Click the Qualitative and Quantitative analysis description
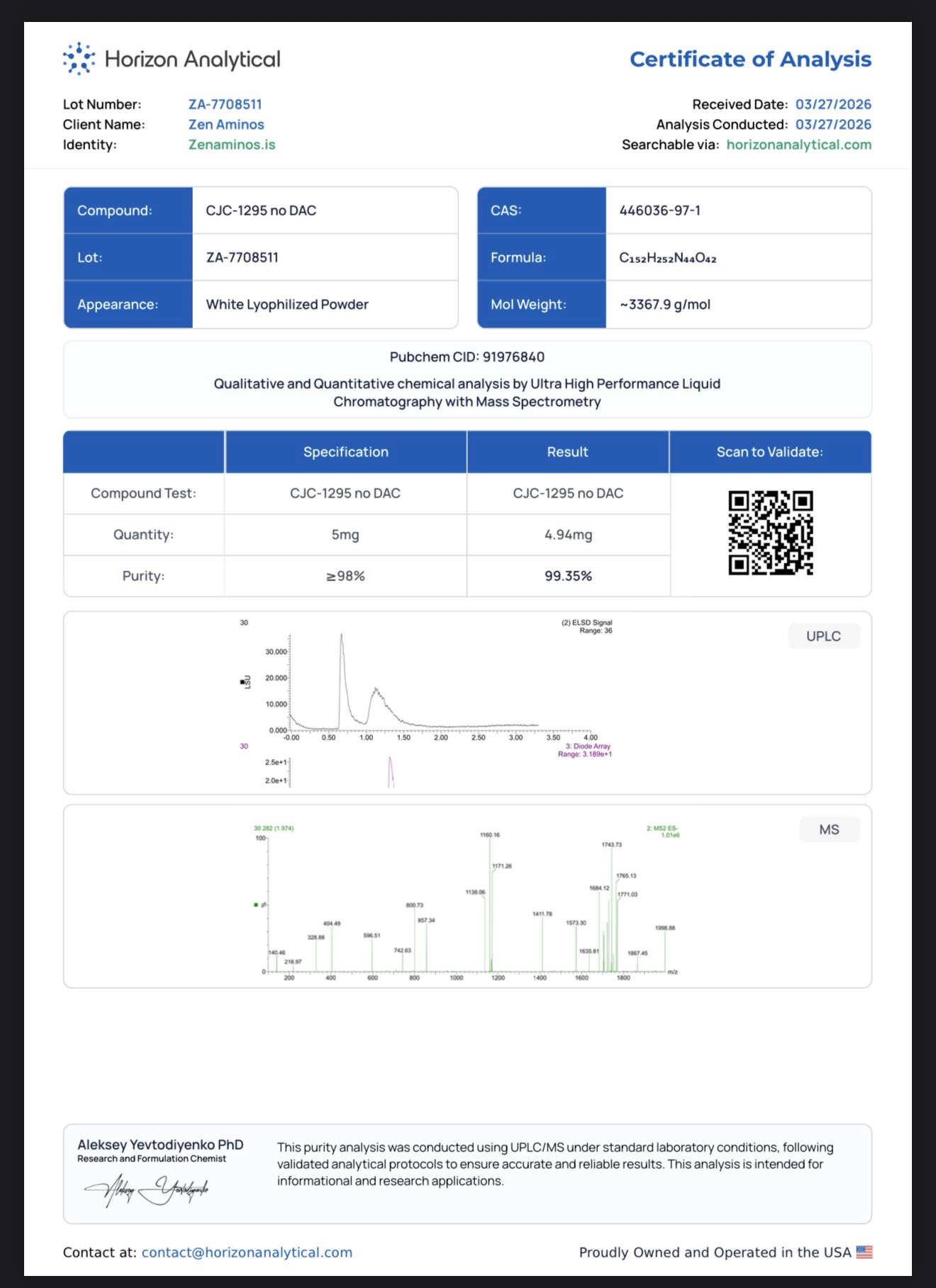The height and width of the screenshot is (1288, 936). (467, 393)
